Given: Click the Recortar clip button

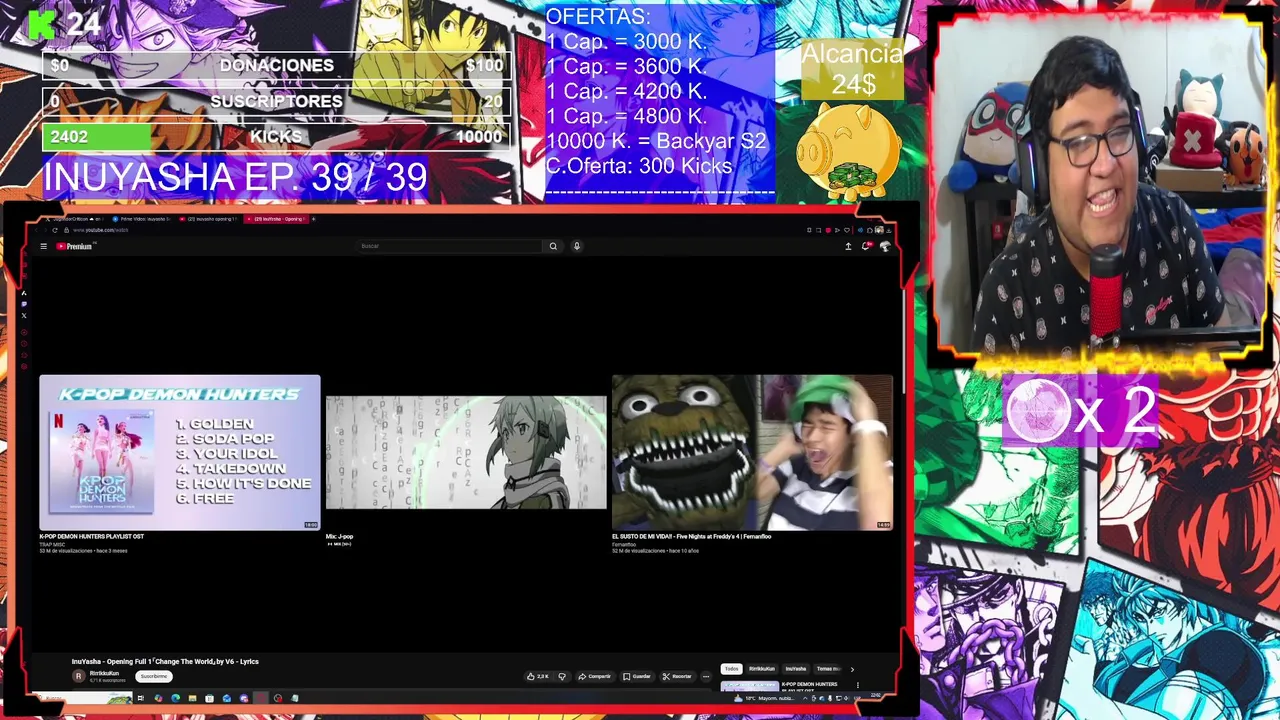Looking at the screenshot, I should [x=677, y=676].
